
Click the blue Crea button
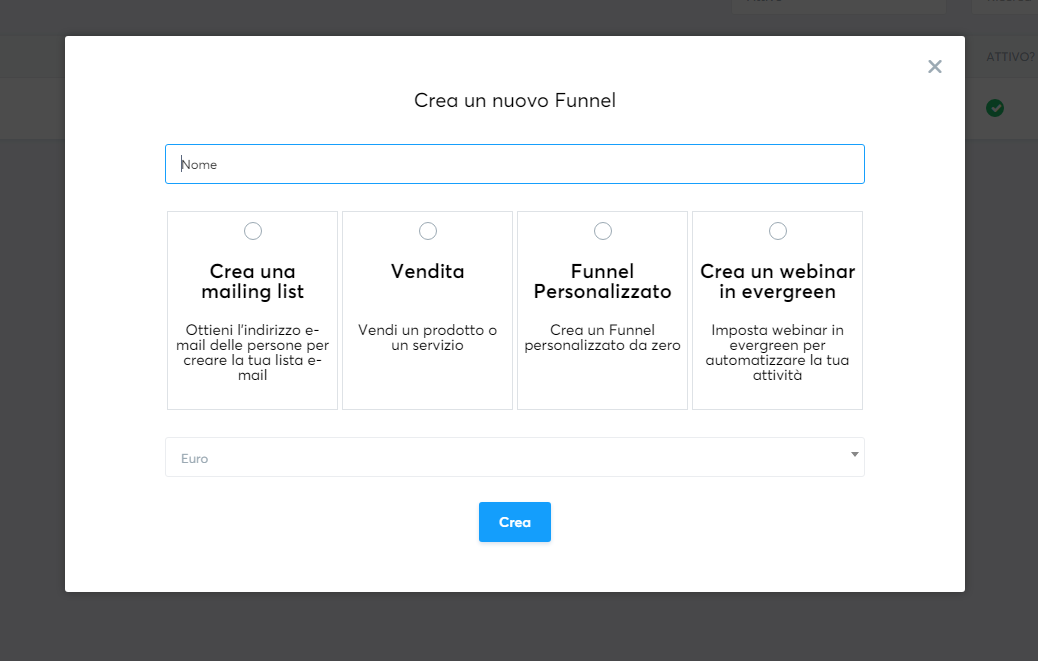click(x=514, y=521)
